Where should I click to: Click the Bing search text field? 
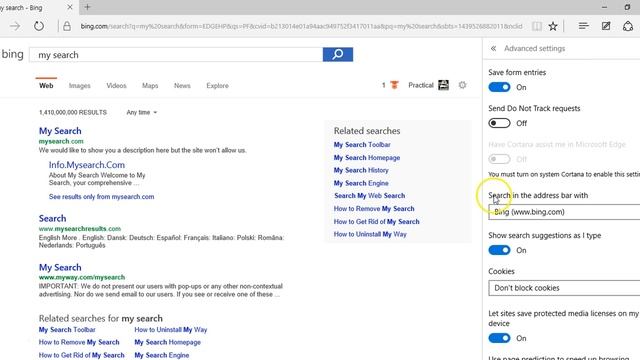coord(176,55)
